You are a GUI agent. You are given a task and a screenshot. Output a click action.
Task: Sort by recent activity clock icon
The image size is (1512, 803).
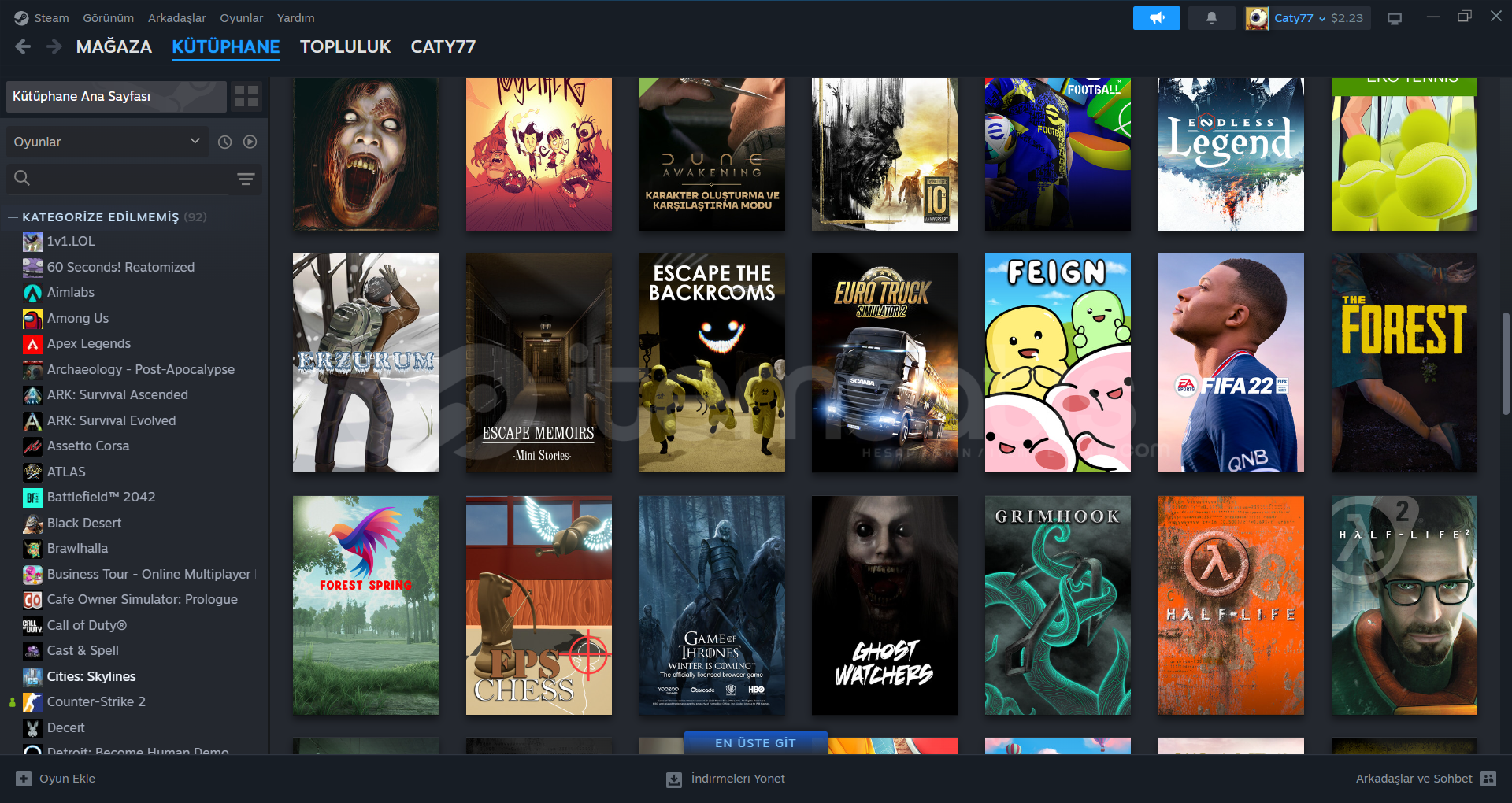(224, 142)
